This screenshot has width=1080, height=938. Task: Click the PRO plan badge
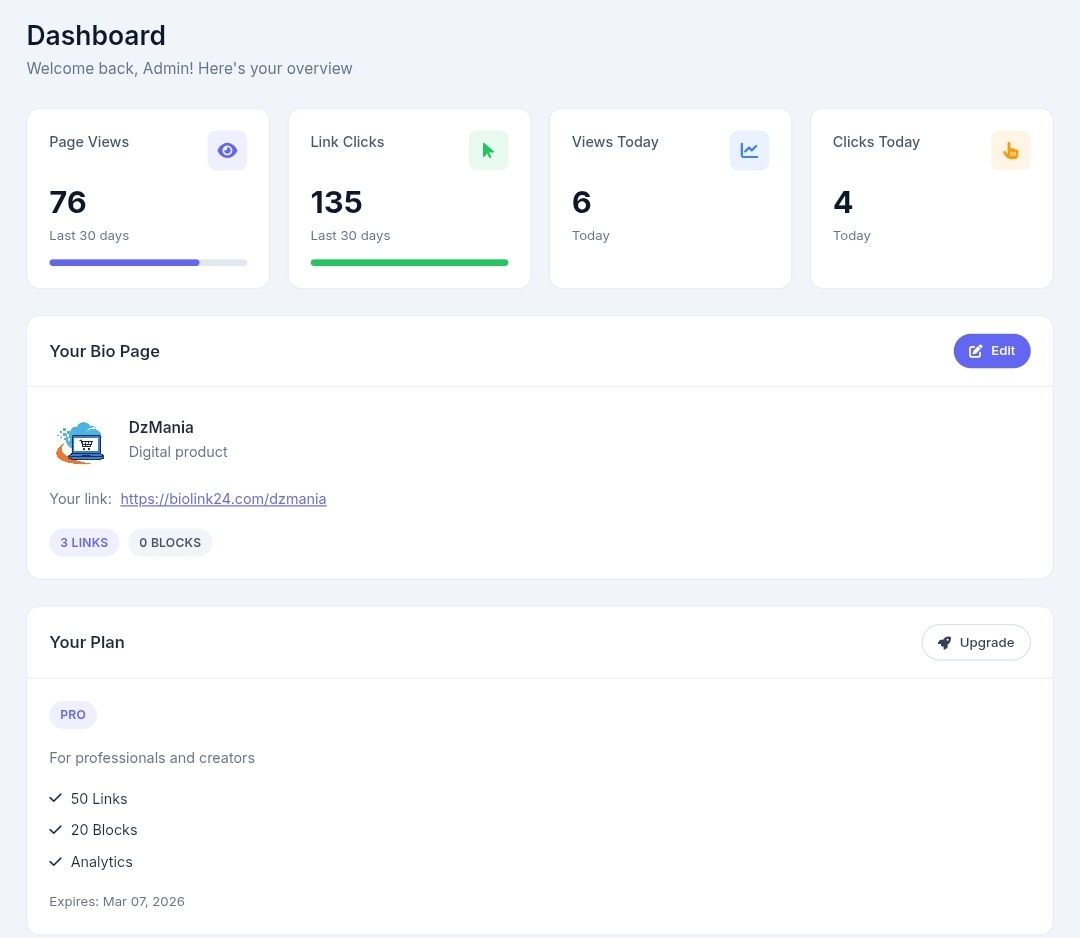coord(72,714)
